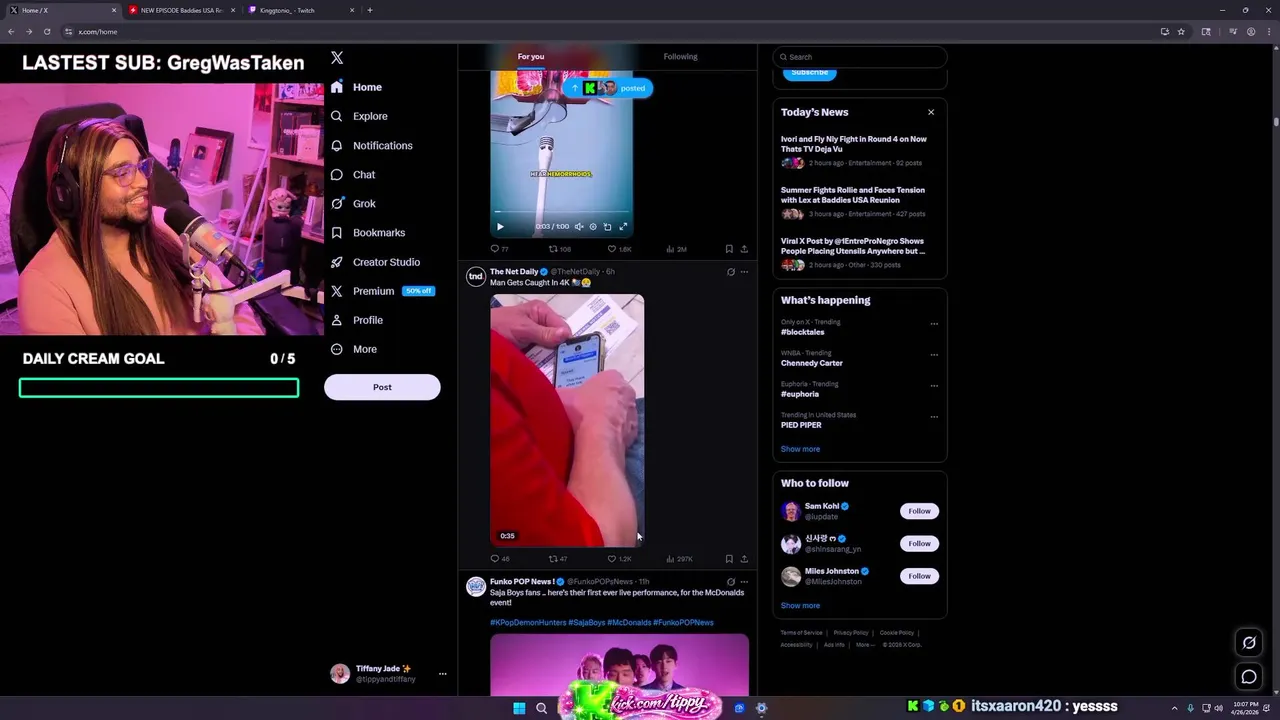Enter fullscreen on the top post video
The height and width of the screenshot is (720, 1280).
point(623,227)
